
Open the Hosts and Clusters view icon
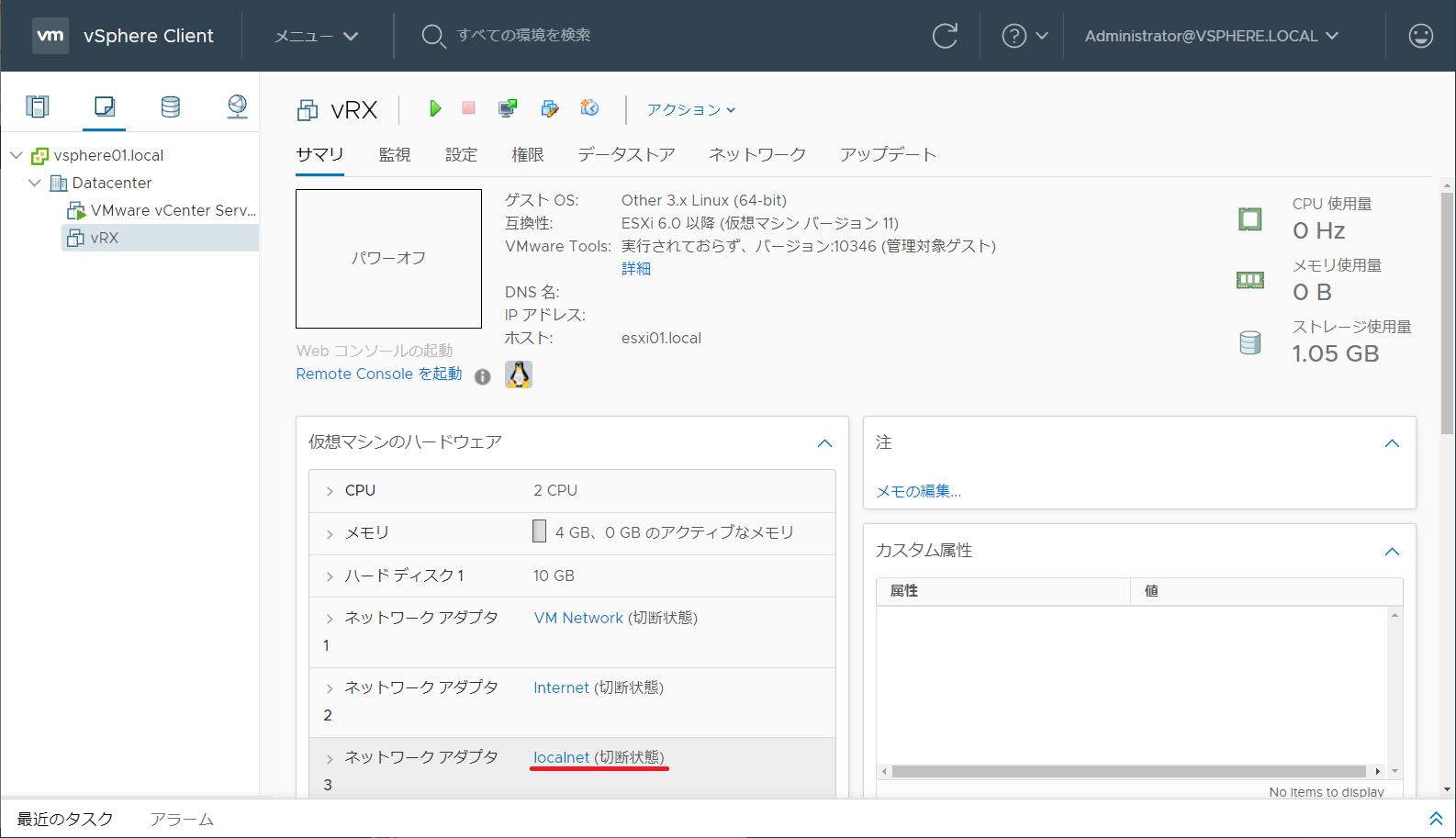tap(38, 106)
